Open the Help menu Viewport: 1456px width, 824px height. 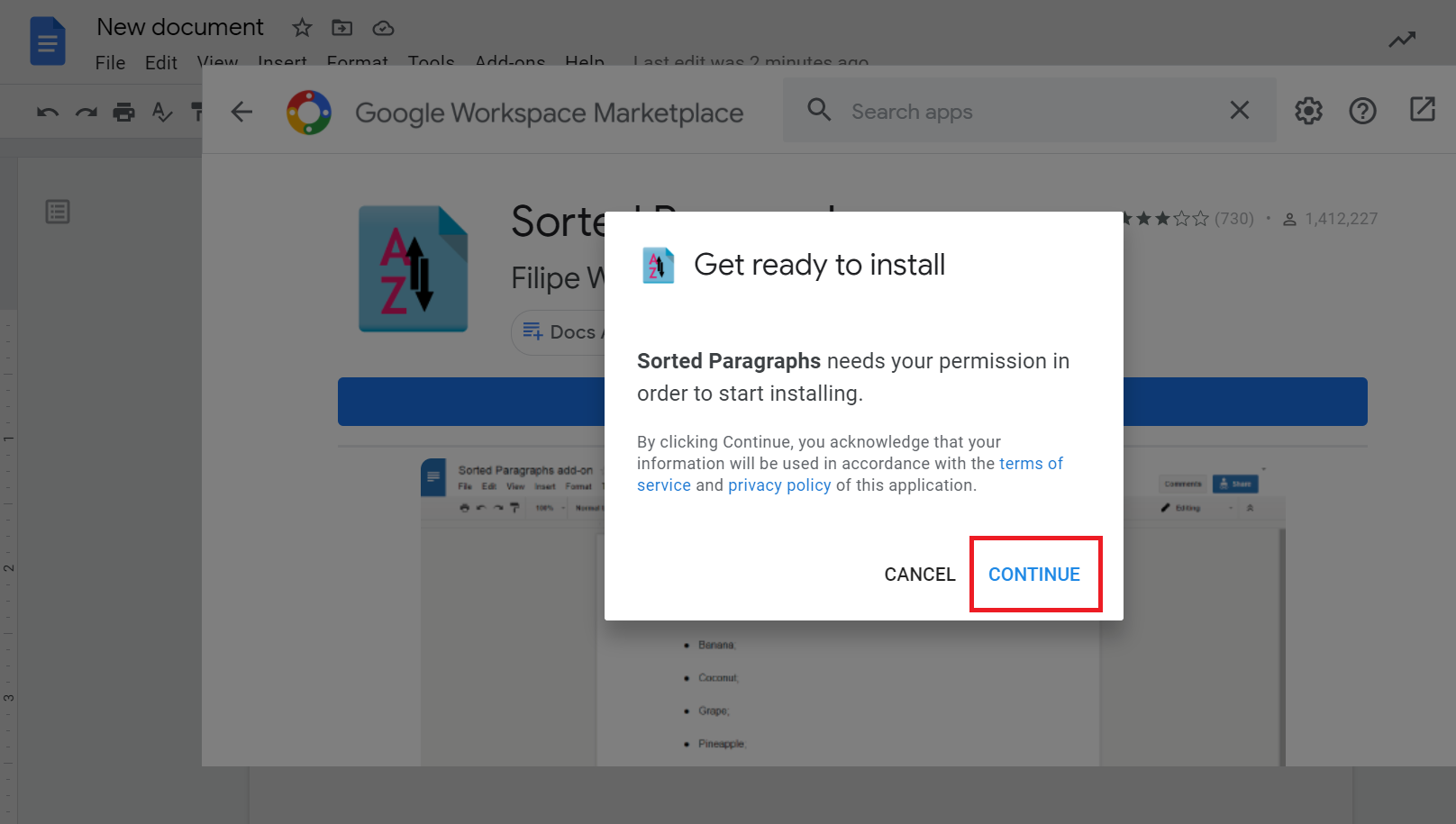(x=585, y=60)
